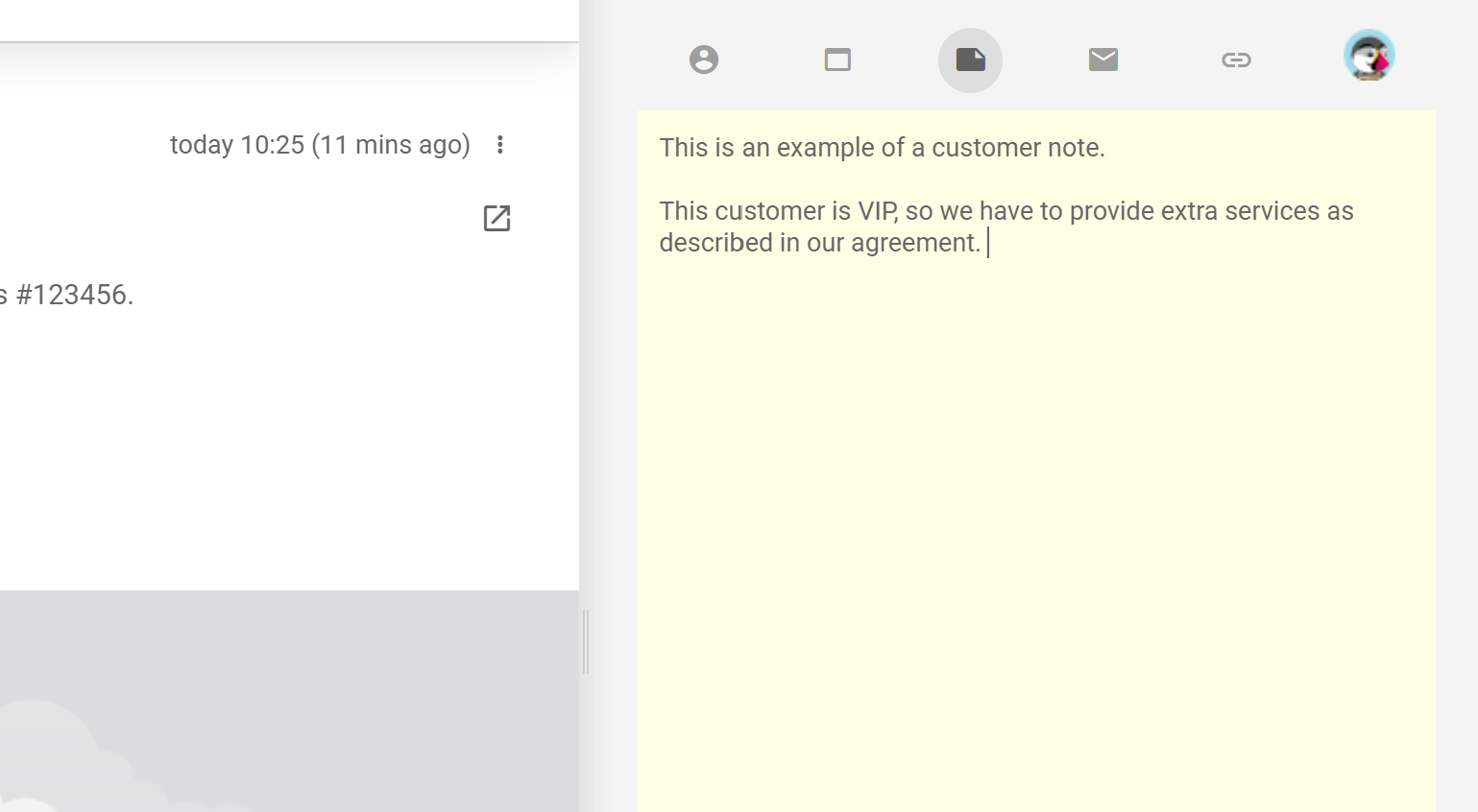This screenshot has height=812, width=1478.
Task: Click the word 'VIP' in the note
Action: tap(877, 211)
